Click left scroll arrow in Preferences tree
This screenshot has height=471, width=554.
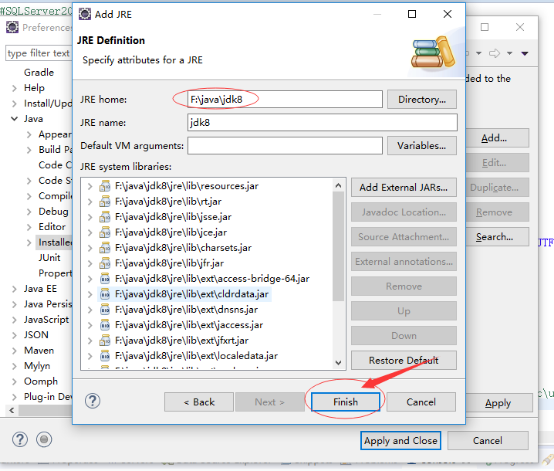(12, 410)
